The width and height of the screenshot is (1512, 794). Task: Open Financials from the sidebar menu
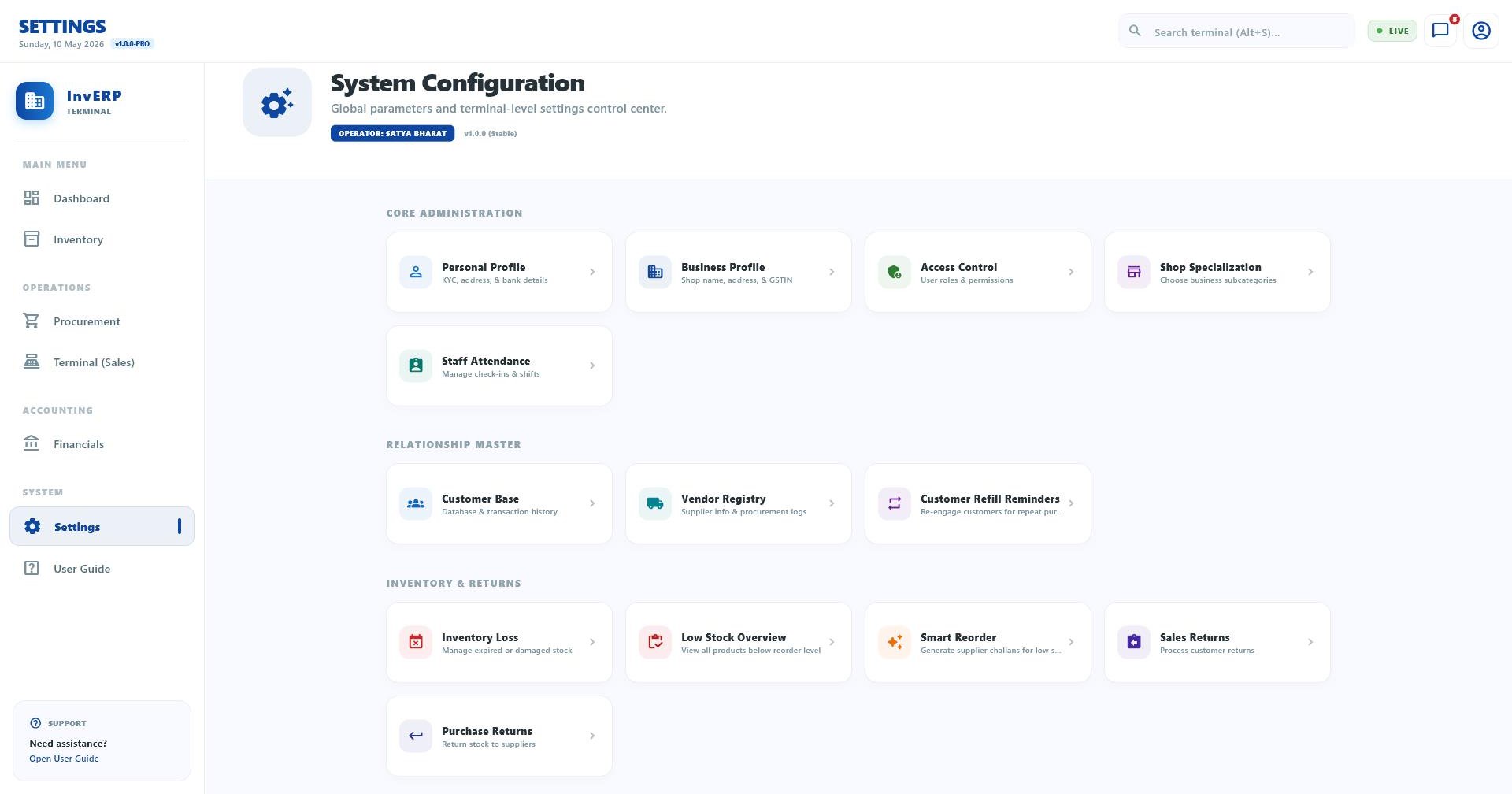102,444
